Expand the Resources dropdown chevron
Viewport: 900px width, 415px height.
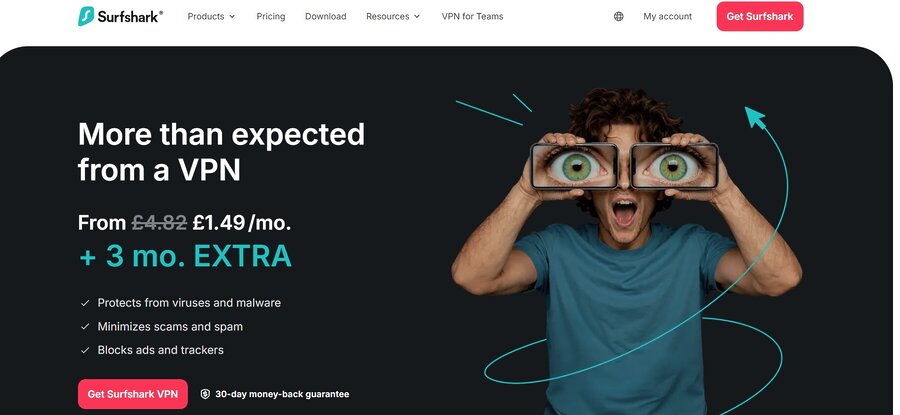[417, 17]
